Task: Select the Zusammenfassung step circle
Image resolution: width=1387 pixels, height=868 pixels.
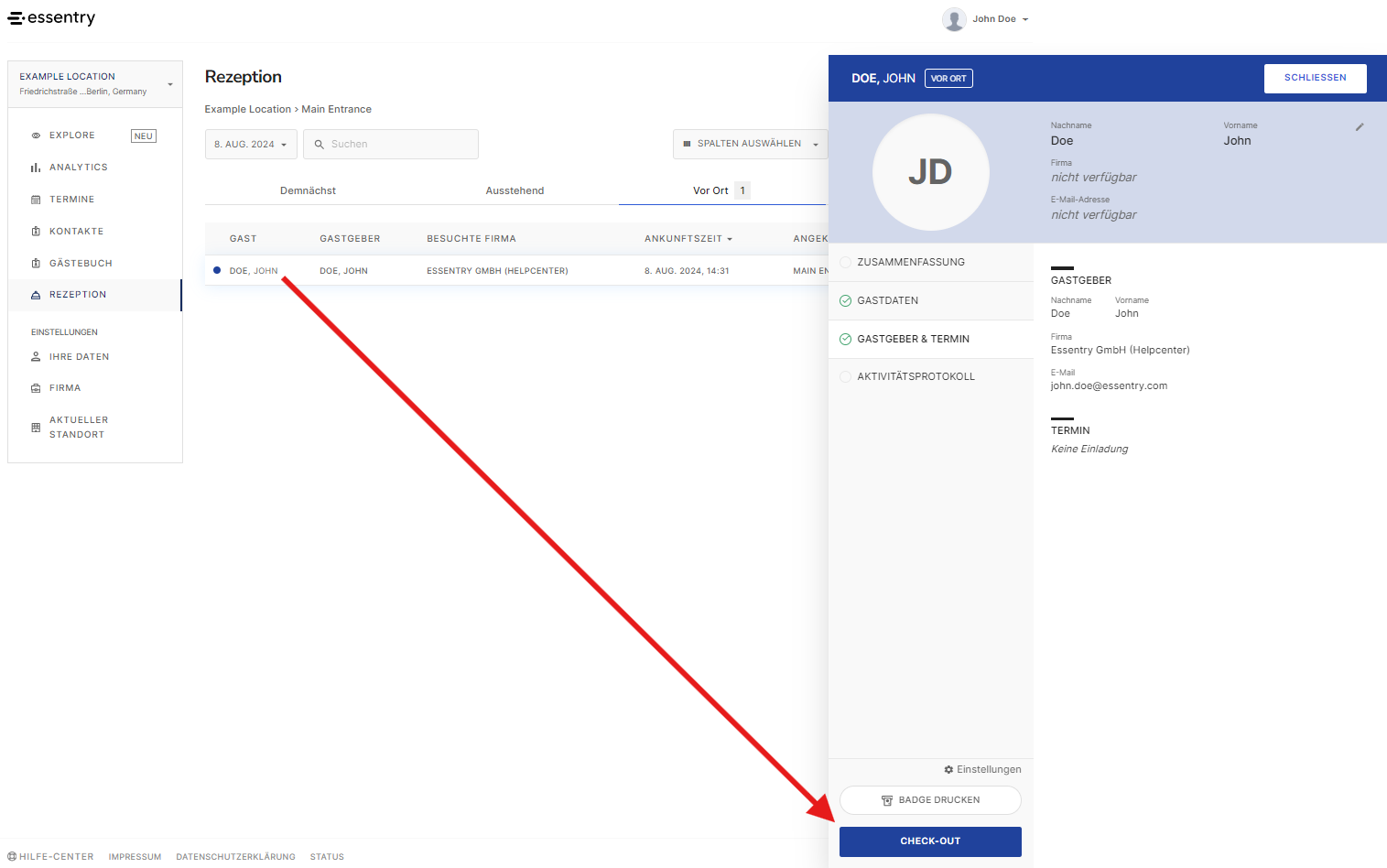Action: pyautogui.click(x=845, y=263)
